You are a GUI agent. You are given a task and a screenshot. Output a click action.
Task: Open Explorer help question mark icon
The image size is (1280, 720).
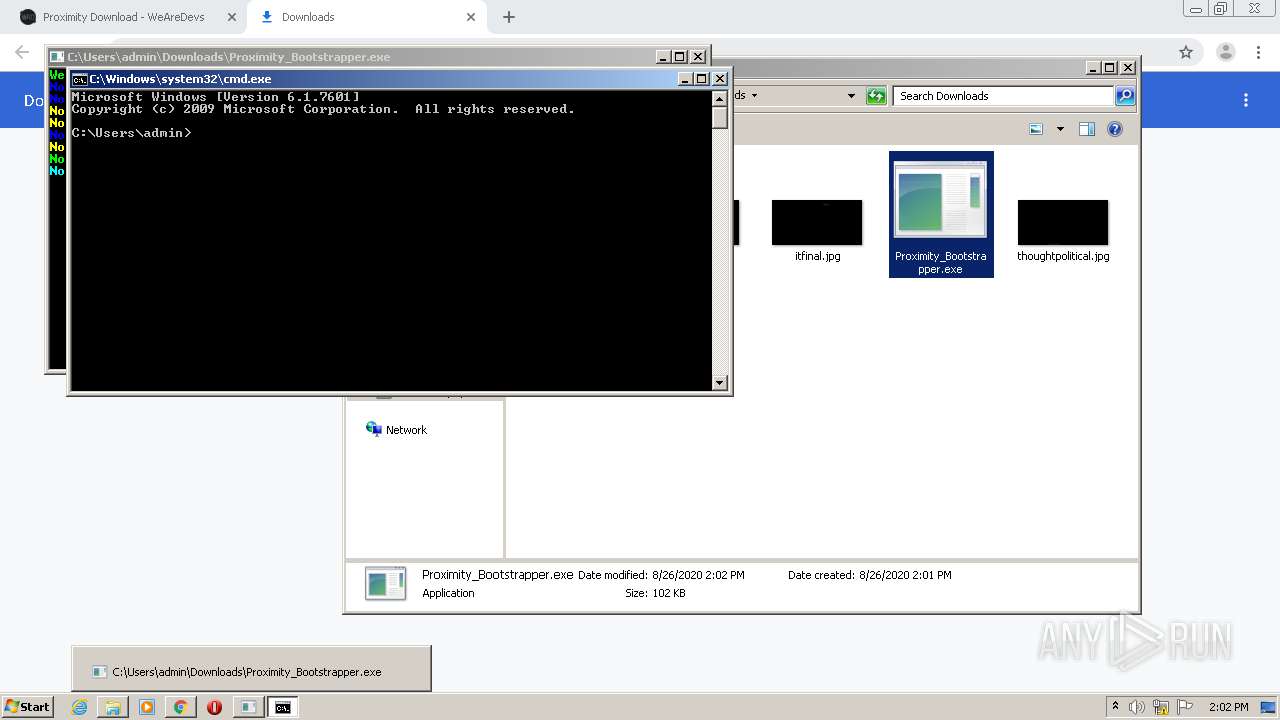tap(1115, 129)
